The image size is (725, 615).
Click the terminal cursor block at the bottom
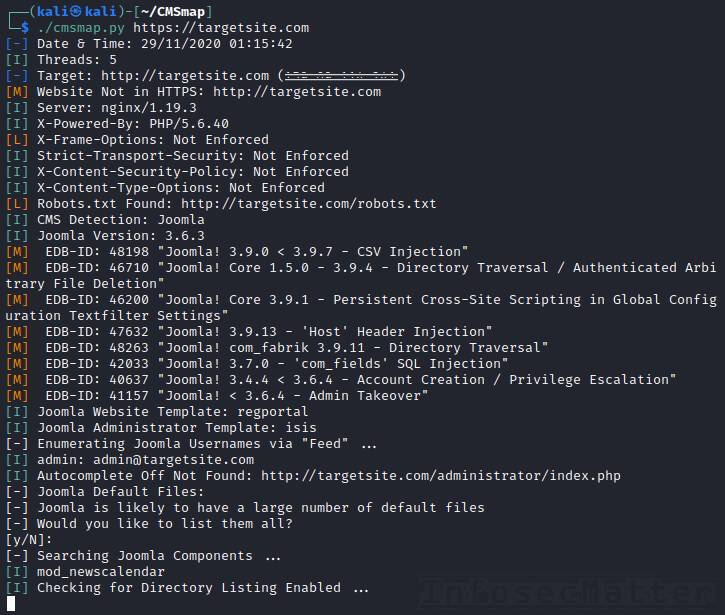coord(10,603)
